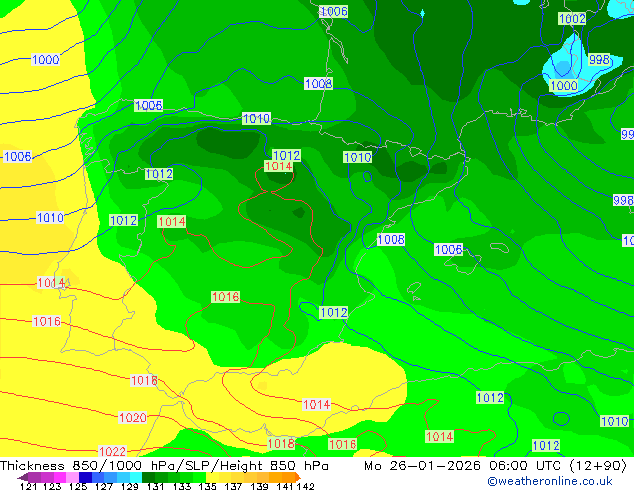Click the legend value "141"
The image size is (634, 490).
point(285,486)
